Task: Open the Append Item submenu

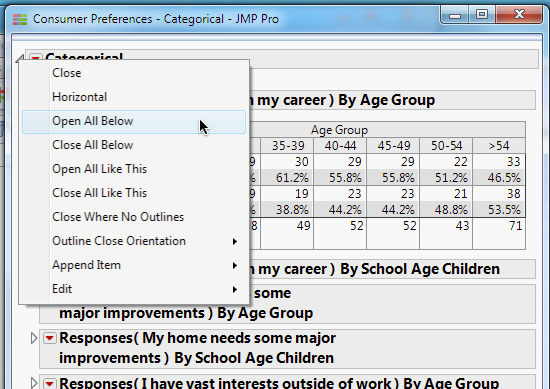Action: coord(134,265)
